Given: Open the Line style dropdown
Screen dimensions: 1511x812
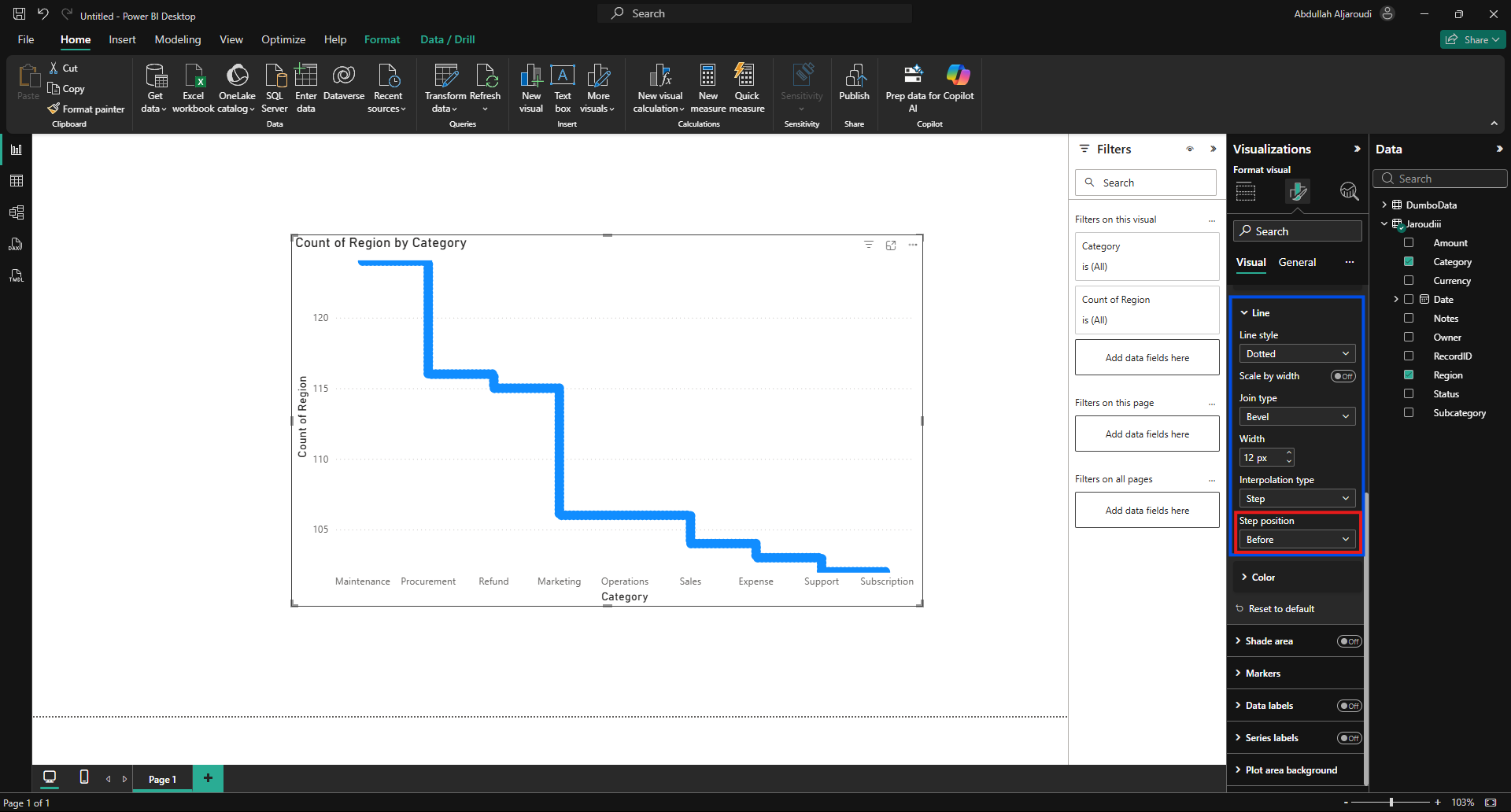Looking at the screenshot, I should coord(1296,354).
